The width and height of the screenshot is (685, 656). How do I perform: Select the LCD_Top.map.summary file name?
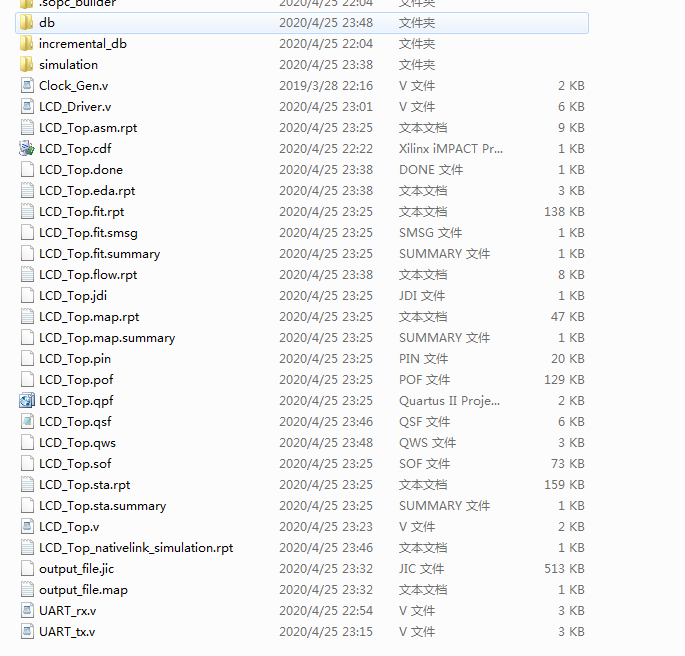click(107, 337)
